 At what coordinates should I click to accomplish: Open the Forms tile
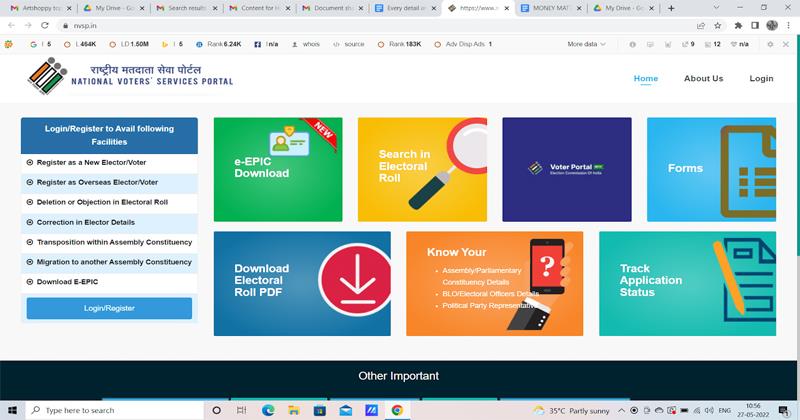point(711,169)
